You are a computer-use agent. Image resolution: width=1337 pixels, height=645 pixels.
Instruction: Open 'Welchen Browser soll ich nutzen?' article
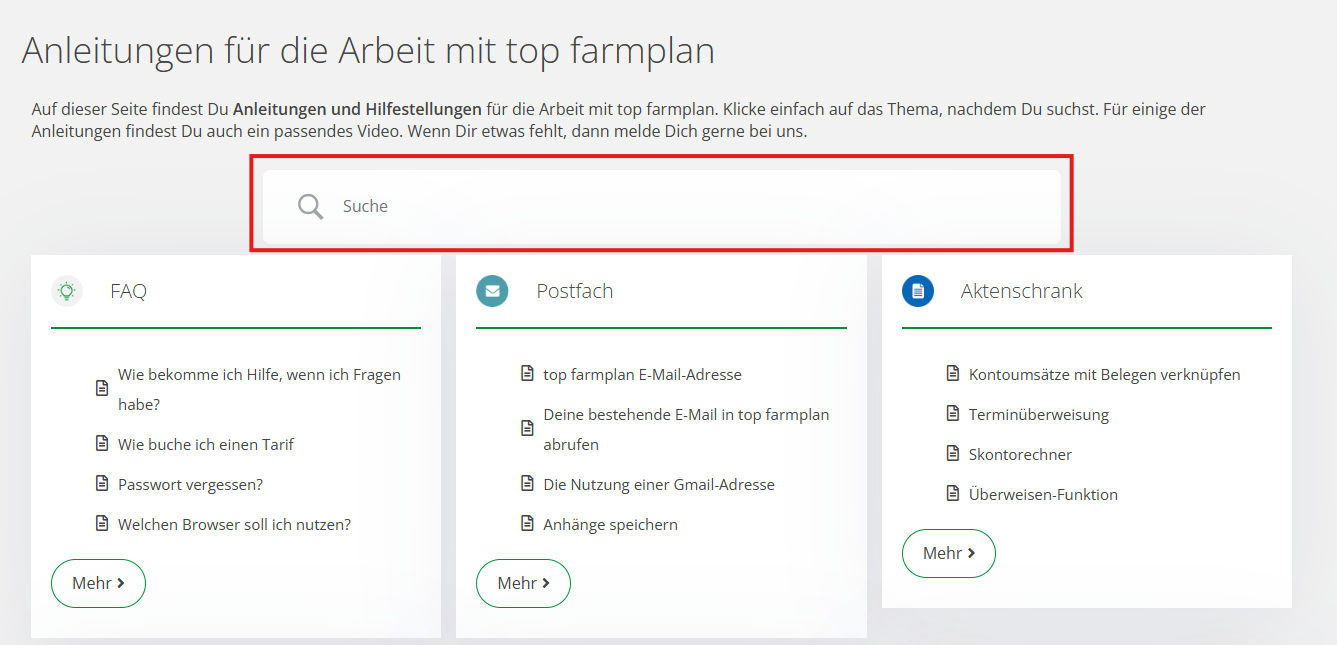pos(234,524)
